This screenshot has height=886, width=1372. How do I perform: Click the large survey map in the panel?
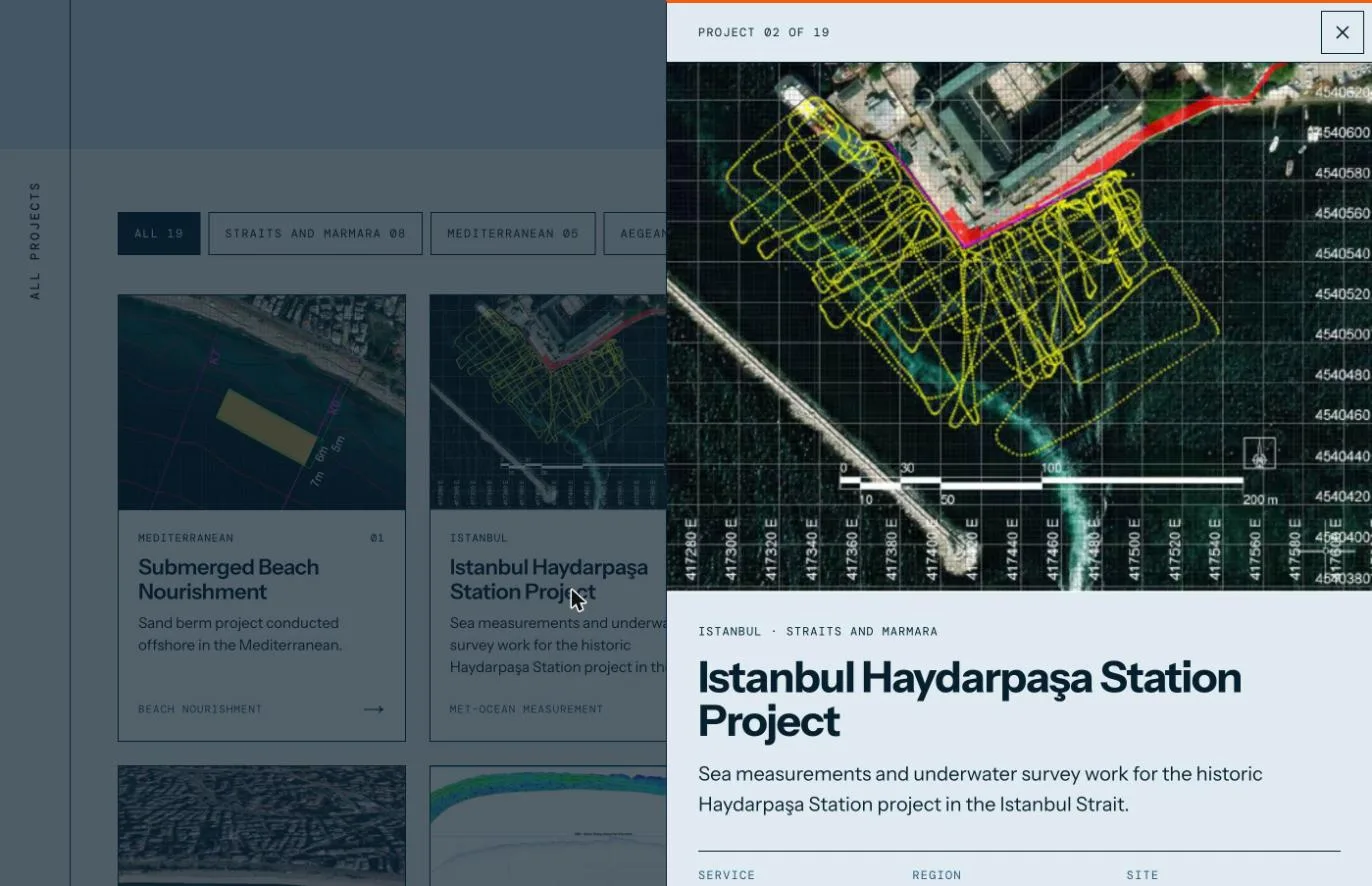pos(1019,326)
